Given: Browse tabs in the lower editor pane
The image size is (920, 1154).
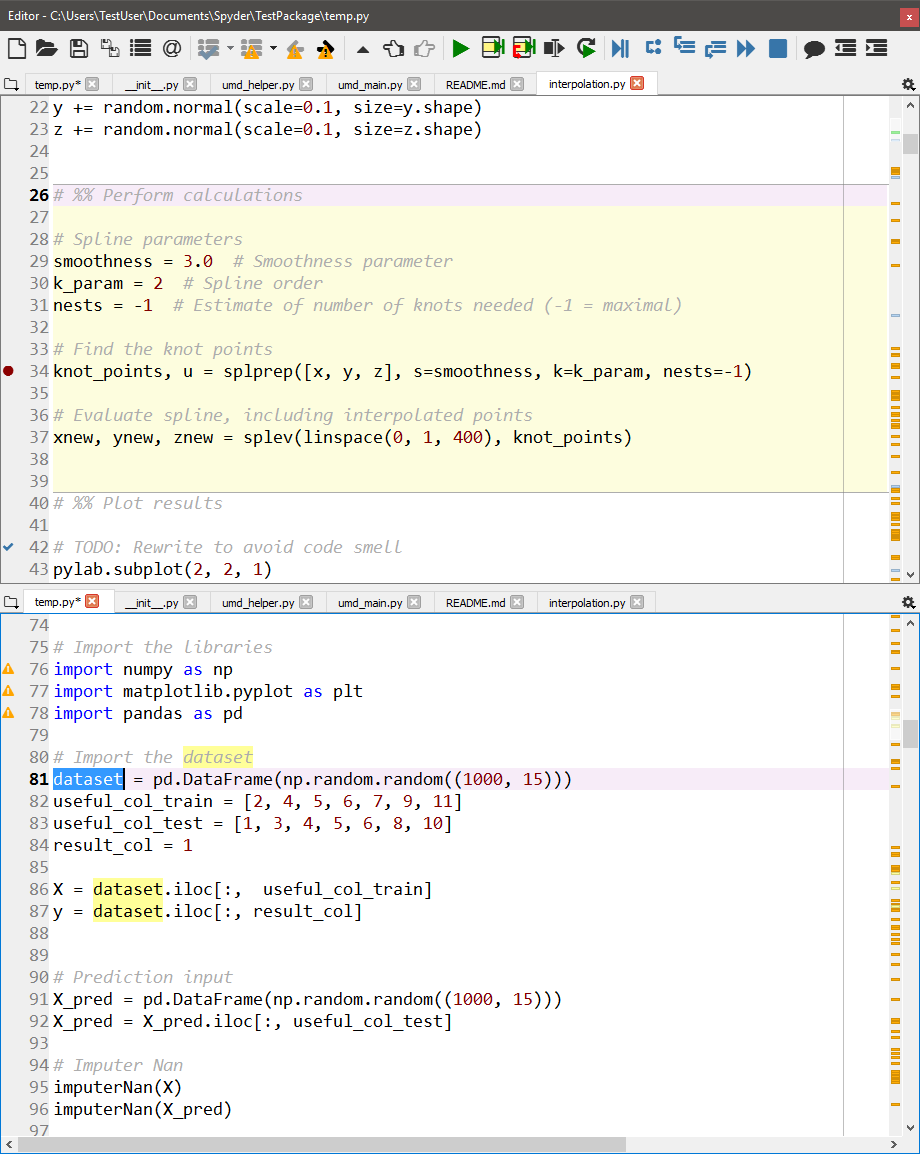Looking at the screenshot, I should pyautogui.click(x=11, y=602).
